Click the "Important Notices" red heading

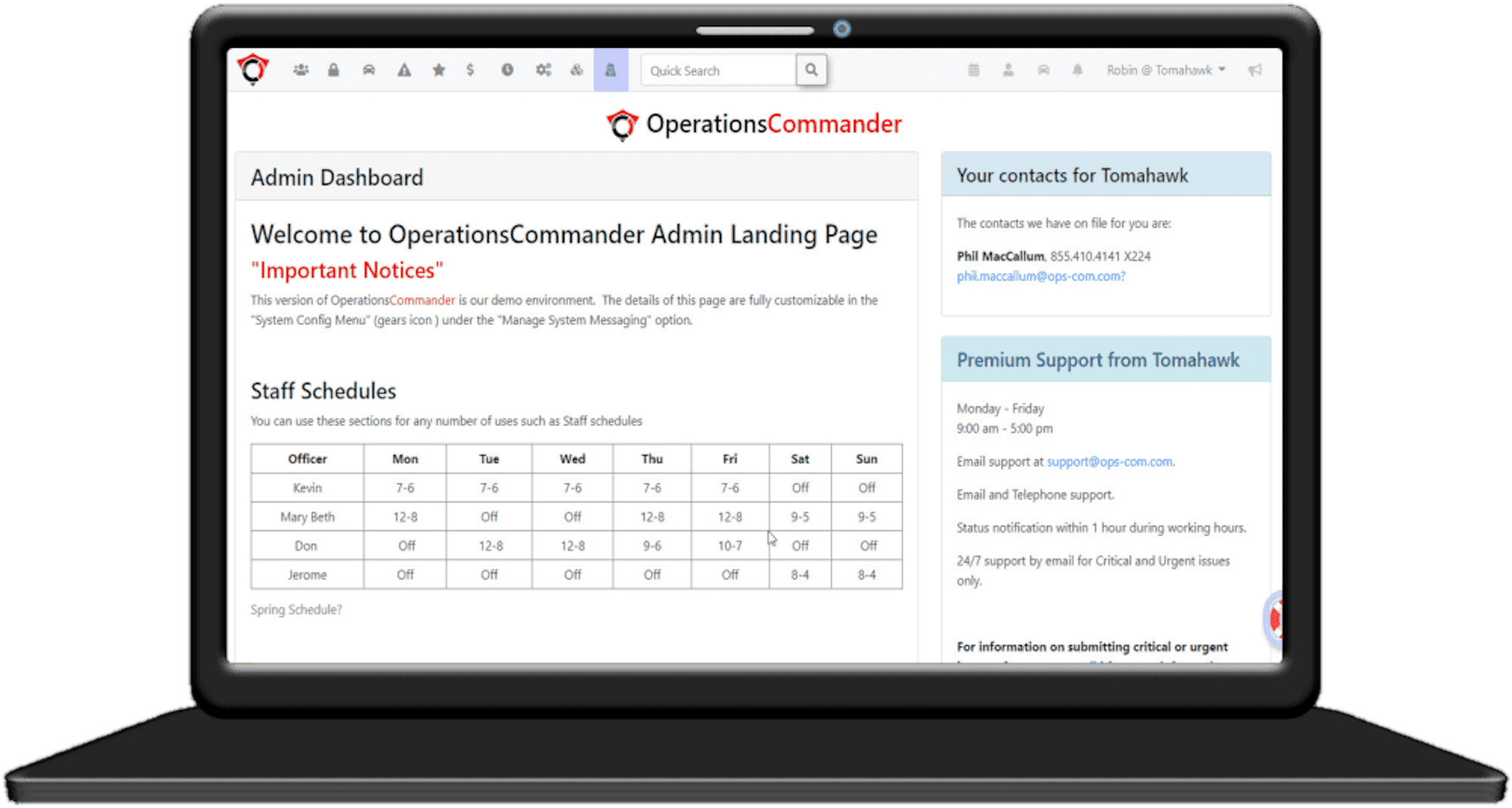tap(347, 270)
